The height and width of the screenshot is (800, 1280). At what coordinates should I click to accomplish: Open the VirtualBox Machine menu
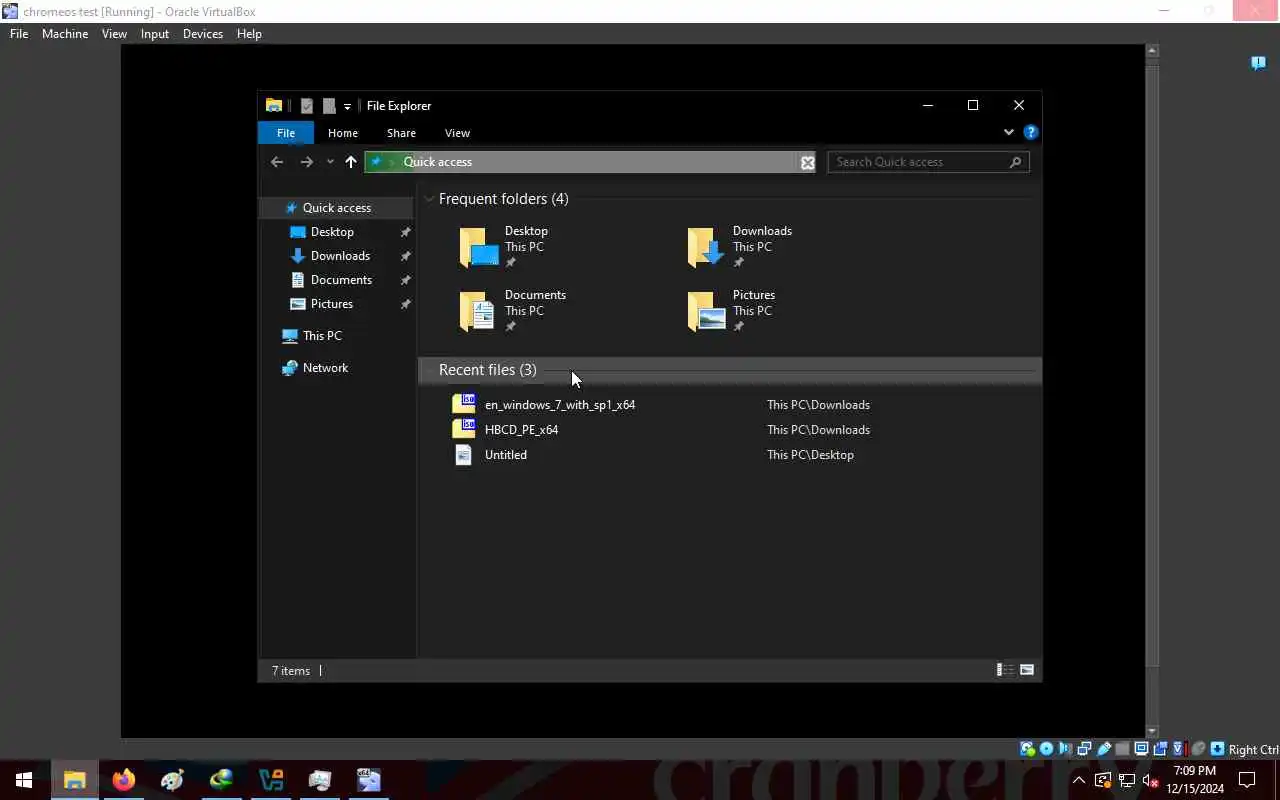65,33
